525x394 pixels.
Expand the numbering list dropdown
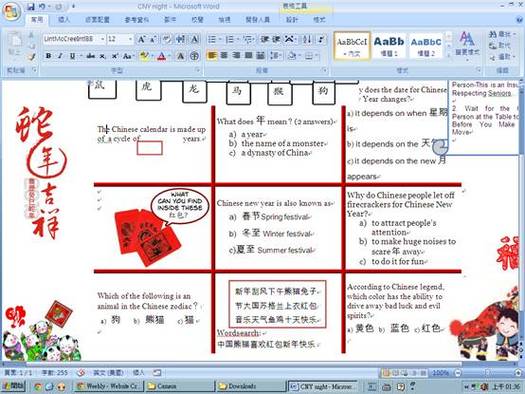(238, 40)
